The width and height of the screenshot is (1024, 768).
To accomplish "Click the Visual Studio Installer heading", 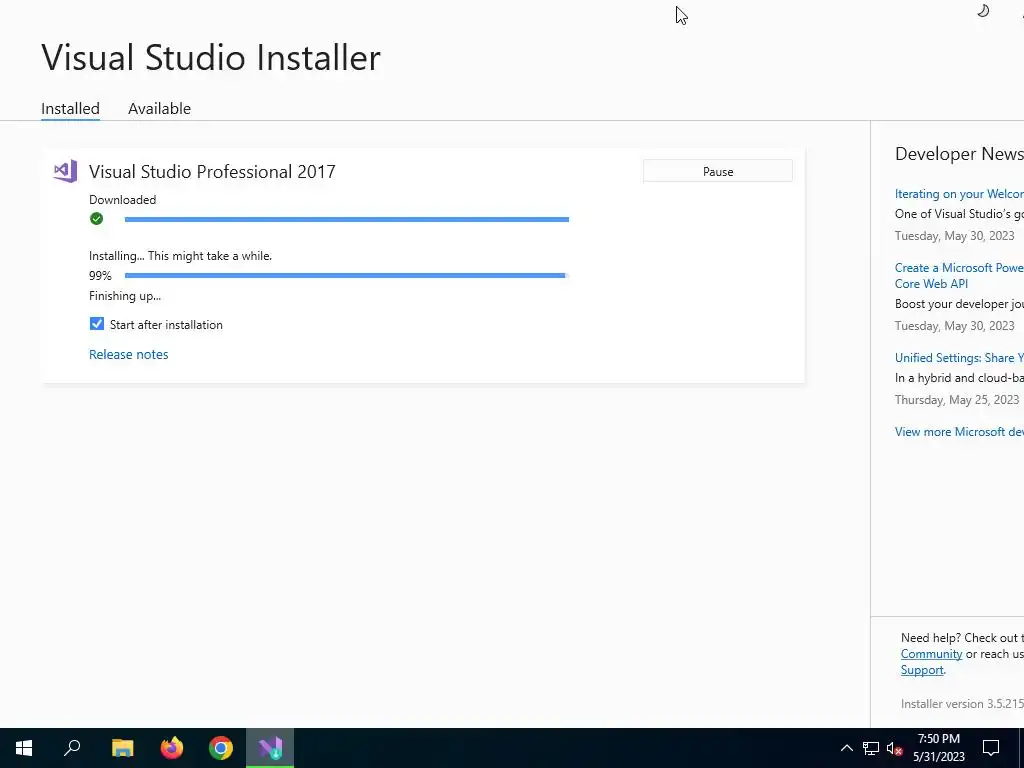I will tap(211, 57).
